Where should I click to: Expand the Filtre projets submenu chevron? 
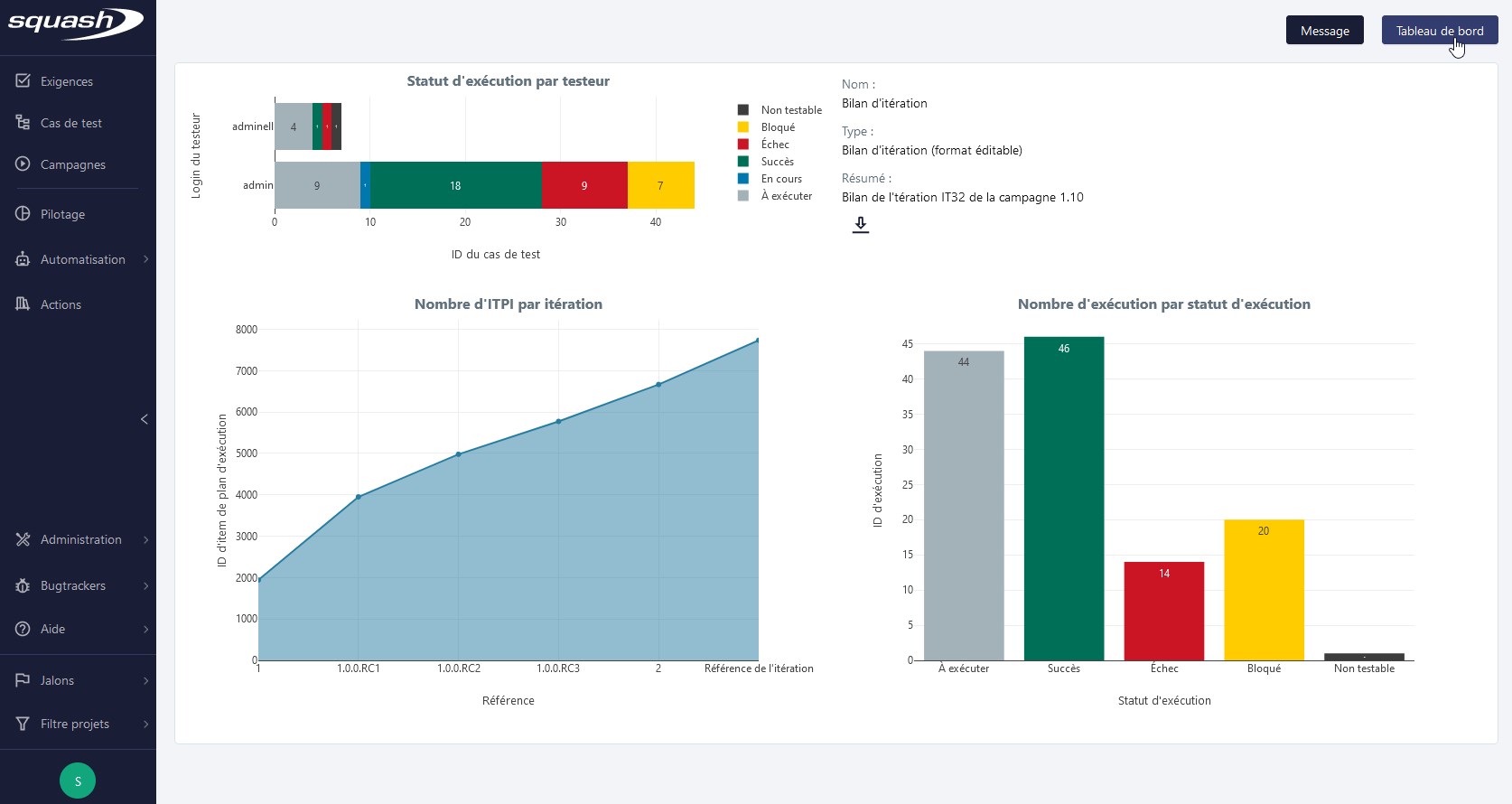(145, 724)
